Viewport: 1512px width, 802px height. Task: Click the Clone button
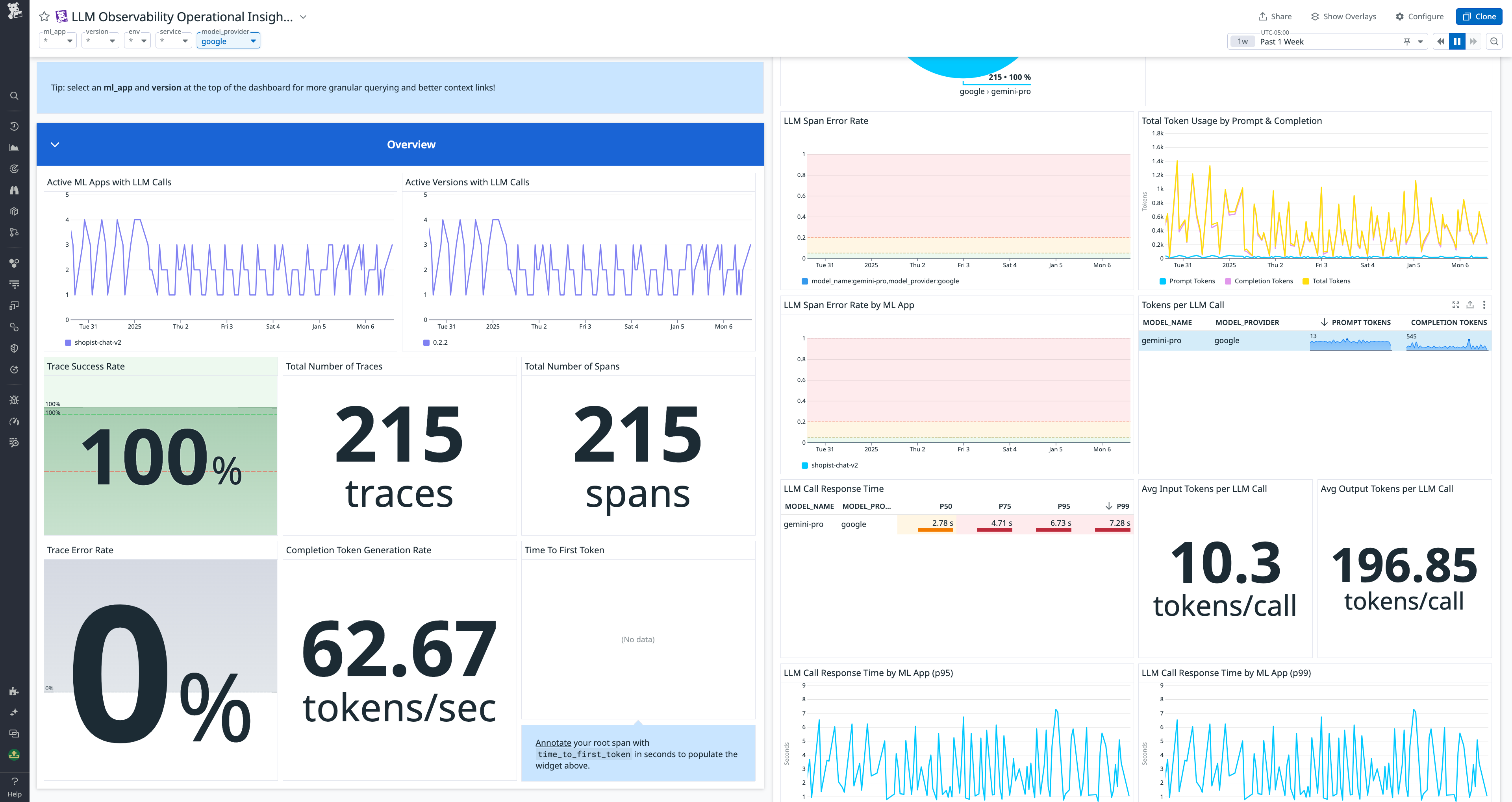pos(1479,17)
